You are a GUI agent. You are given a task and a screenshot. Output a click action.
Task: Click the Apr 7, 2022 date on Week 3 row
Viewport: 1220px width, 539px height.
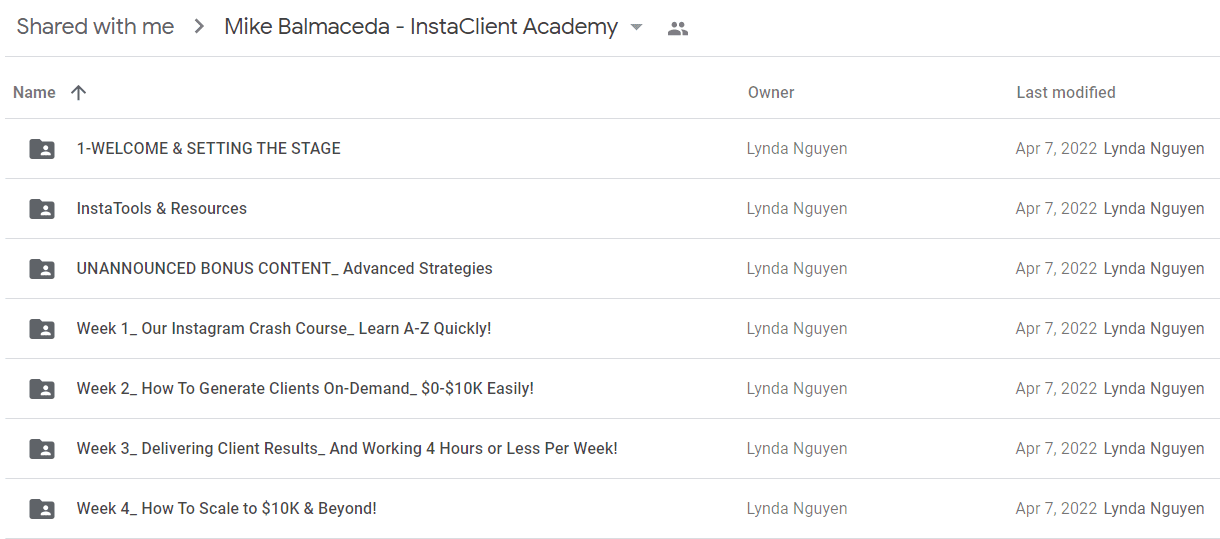pyautogui.click(x=1056, y=448)
